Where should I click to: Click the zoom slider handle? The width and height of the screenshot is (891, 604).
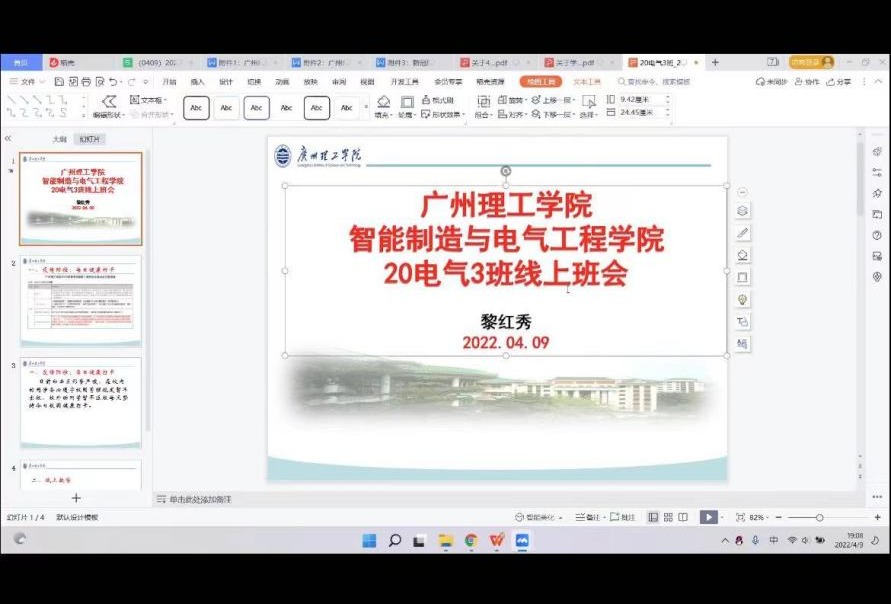[x=819, y=517]
